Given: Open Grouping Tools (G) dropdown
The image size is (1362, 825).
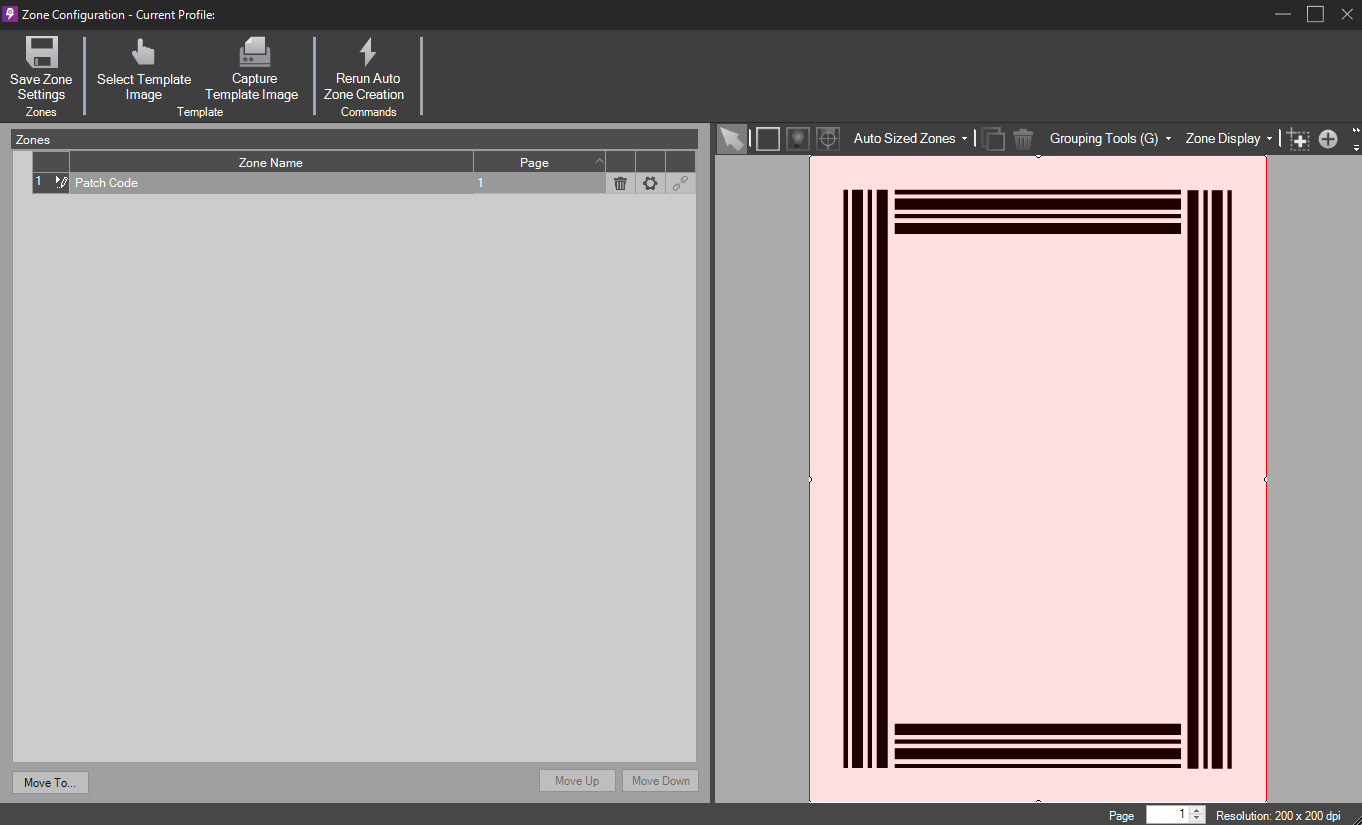Looking at the screenshot, I should point(1110,139).
